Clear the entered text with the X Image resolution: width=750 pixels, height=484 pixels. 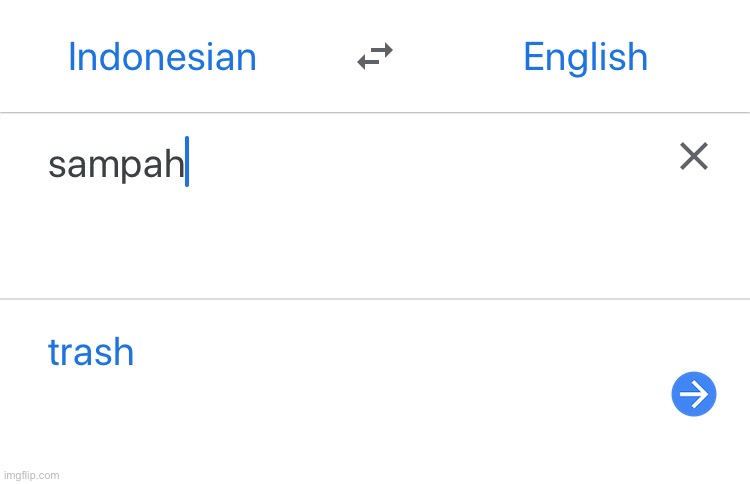694,156
